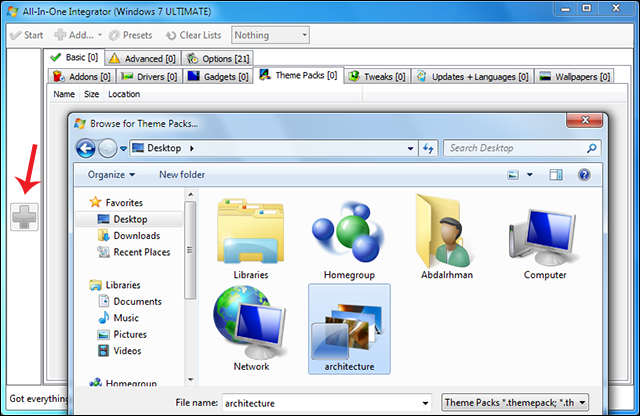Open the Add... toolbar menu
This screenshot has height=416, width=640.
click(78, 35)
